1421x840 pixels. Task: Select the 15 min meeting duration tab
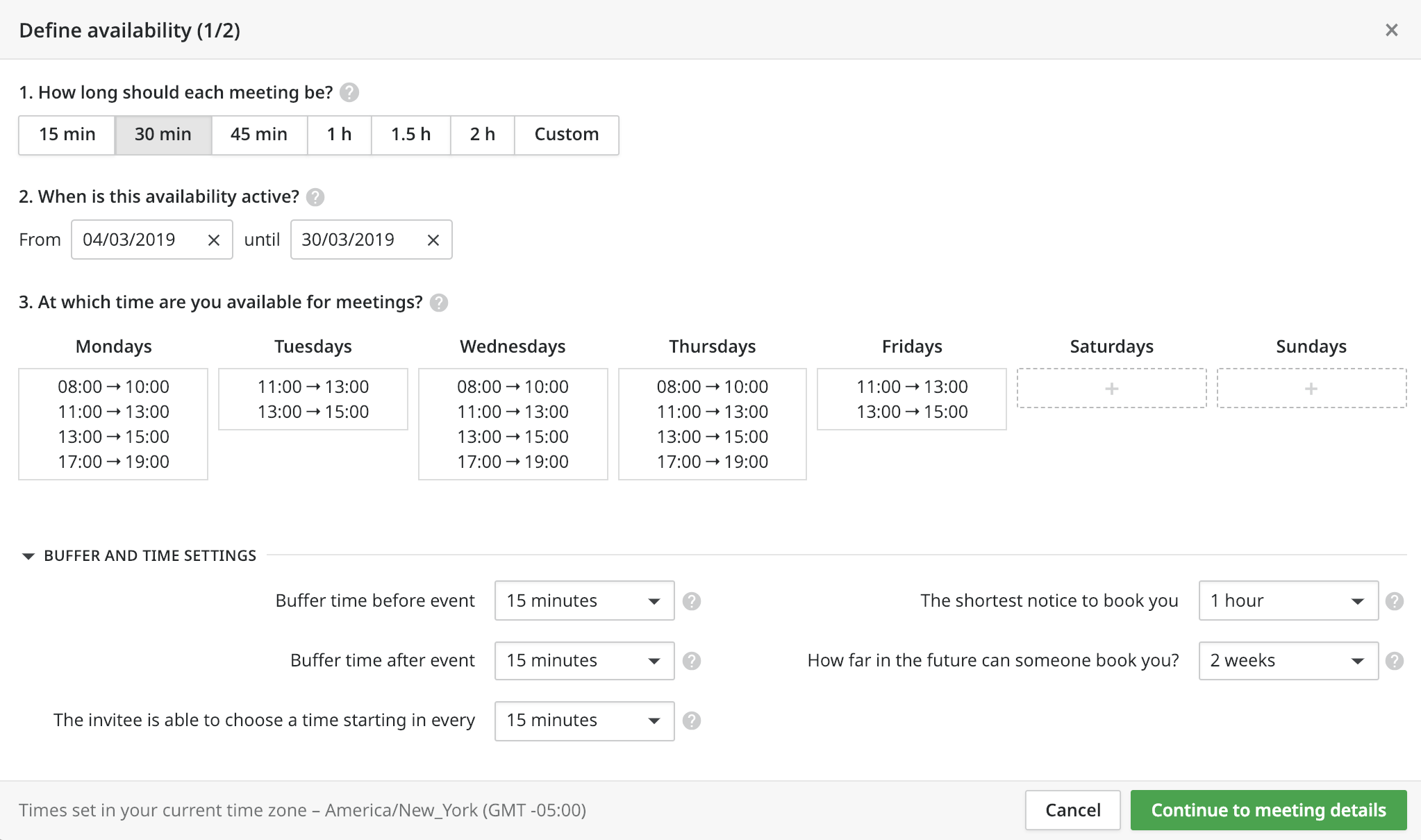pos(66,133)
